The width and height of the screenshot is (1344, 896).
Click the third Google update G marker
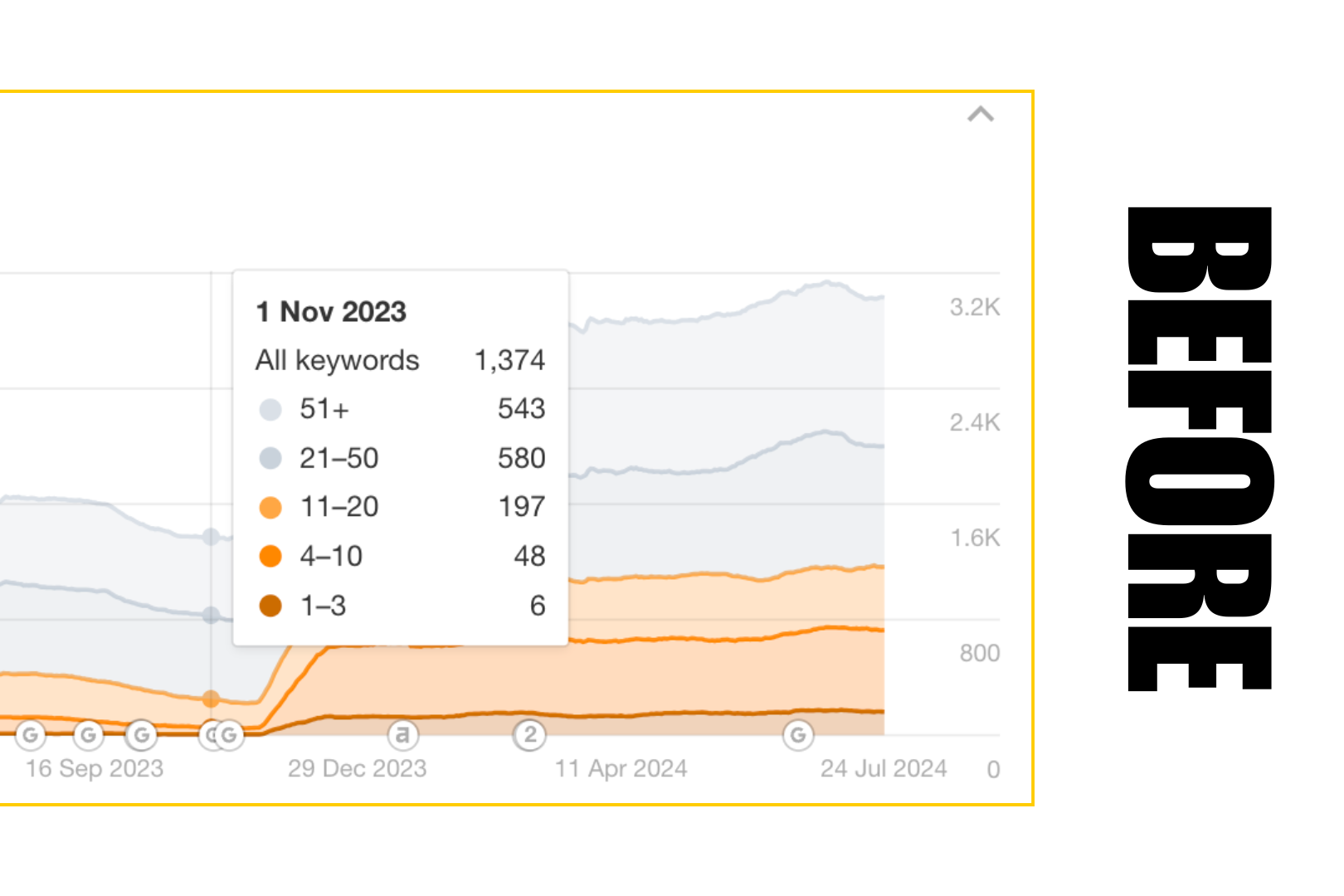pyautogui.click(x=142, y=735)
